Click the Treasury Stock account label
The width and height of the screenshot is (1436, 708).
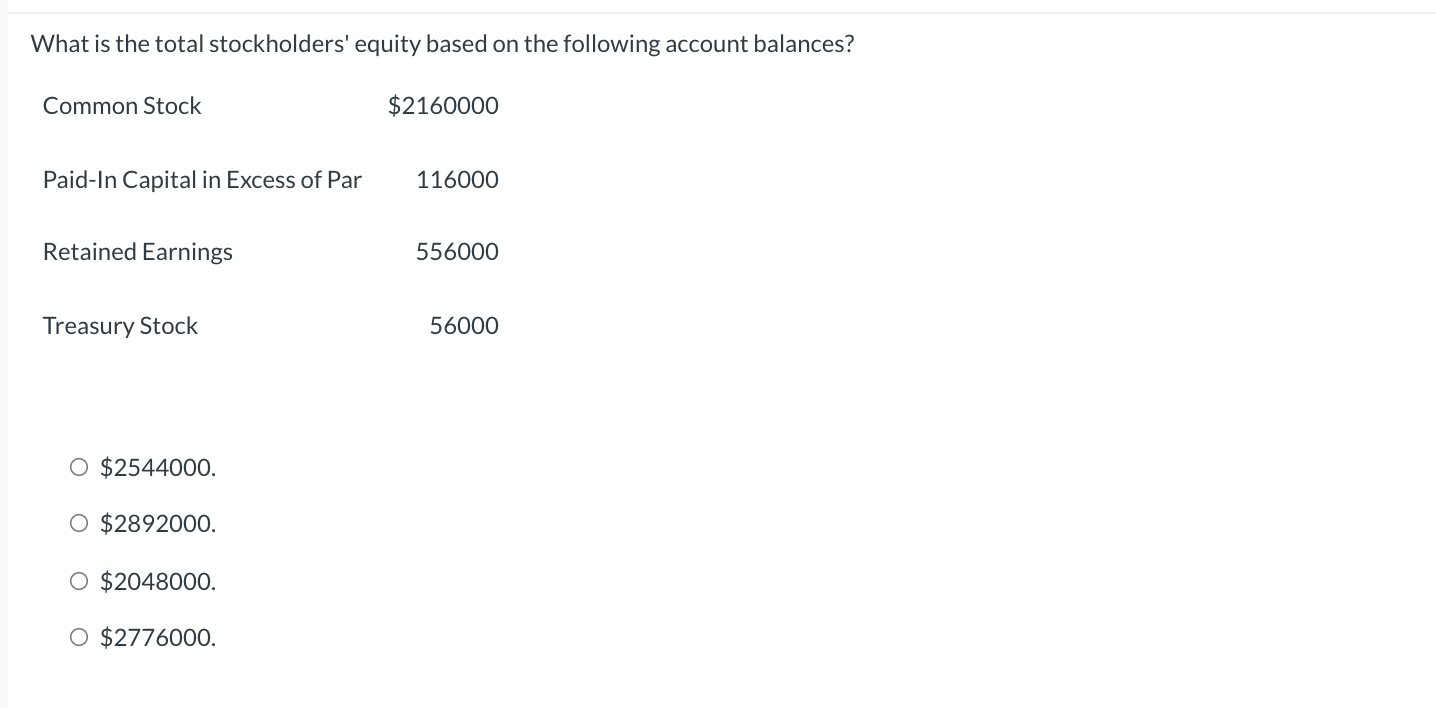(x=120, y=326)
